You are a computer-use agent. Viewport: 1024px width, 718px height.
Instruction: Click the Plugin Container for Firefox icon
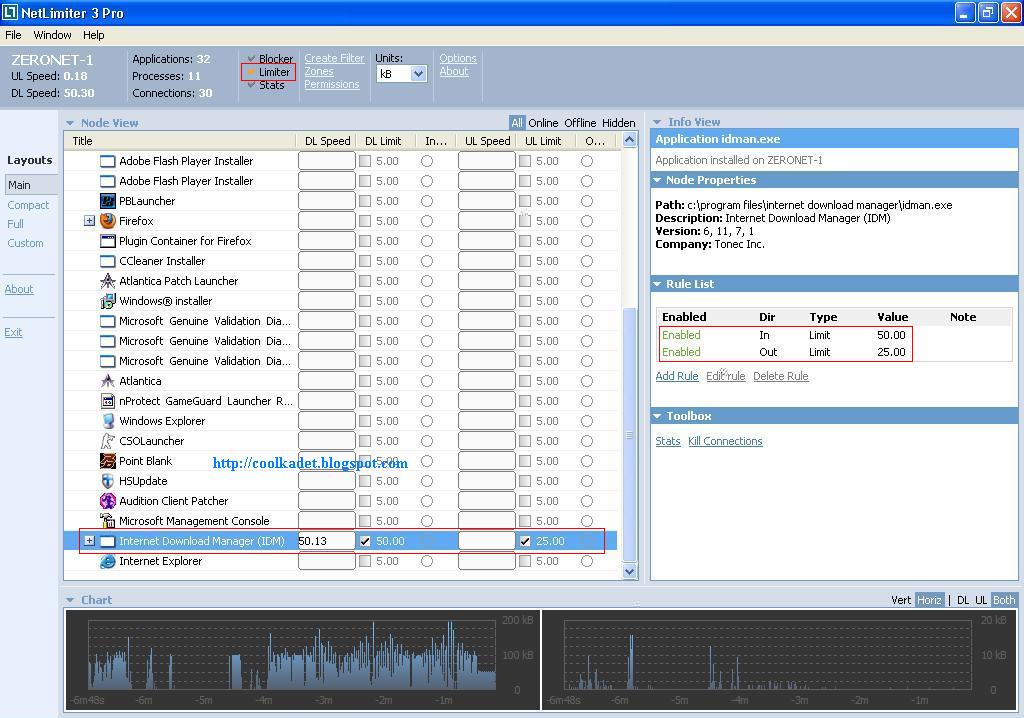pyautogui.click(x=108, y=241)
